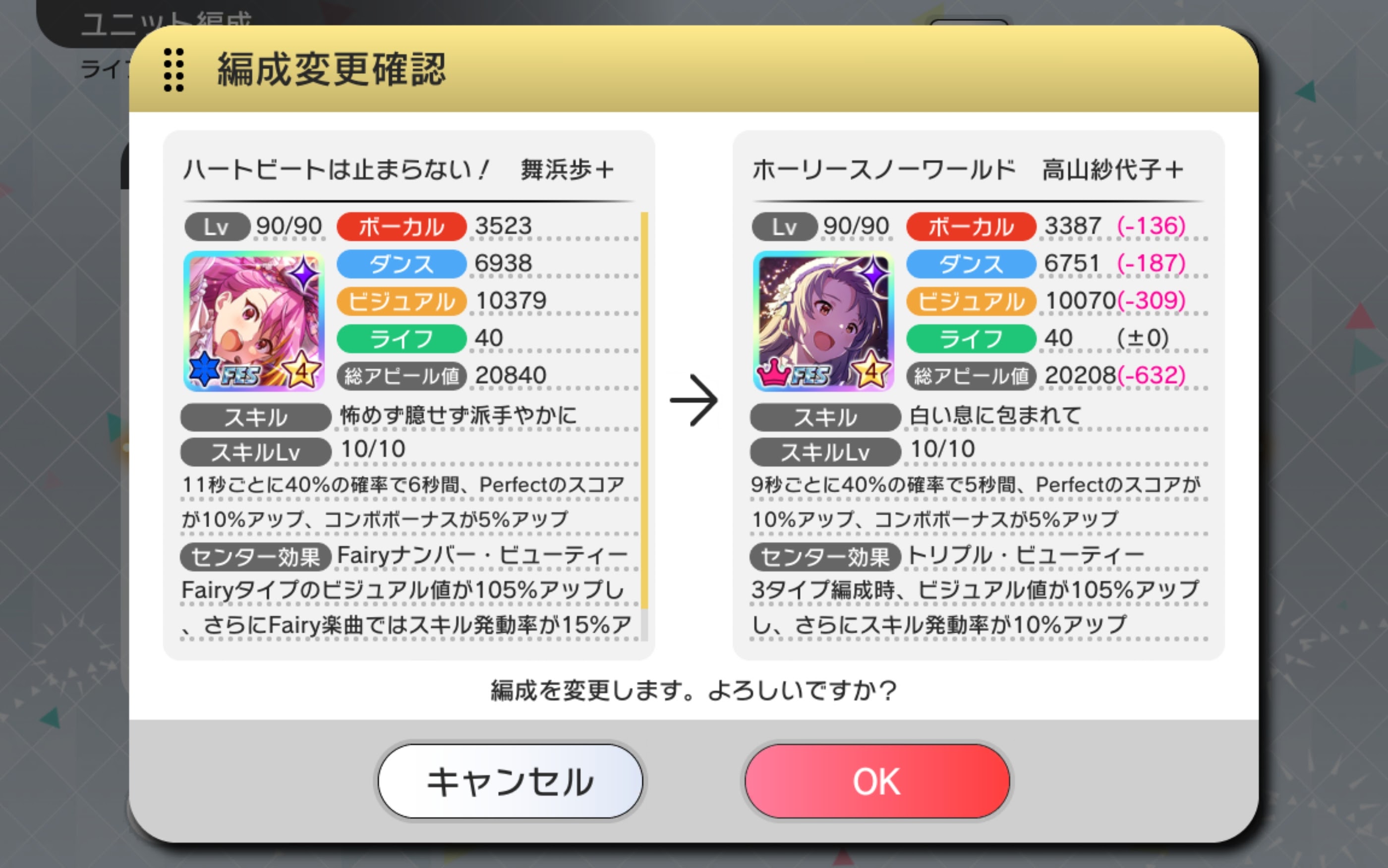Click the 舞浜歩 card thumbnail
The width and height of the screenshot is (1388, 868).
[254, 321]
